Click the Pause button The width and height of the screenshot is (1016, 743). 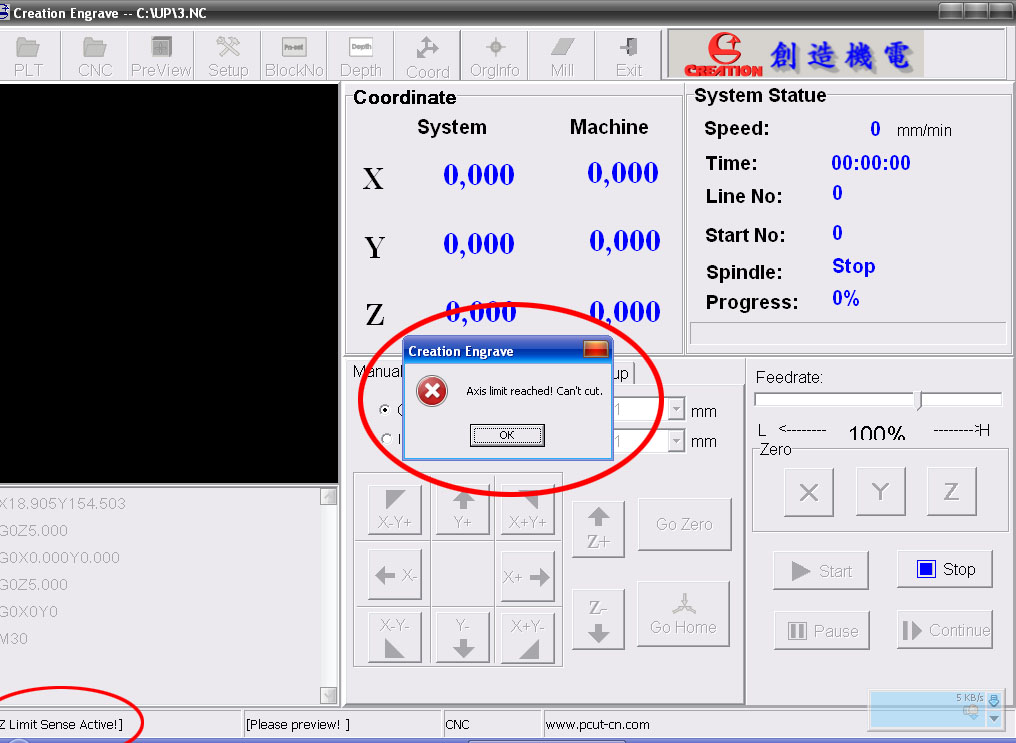[x=822, y=630]
